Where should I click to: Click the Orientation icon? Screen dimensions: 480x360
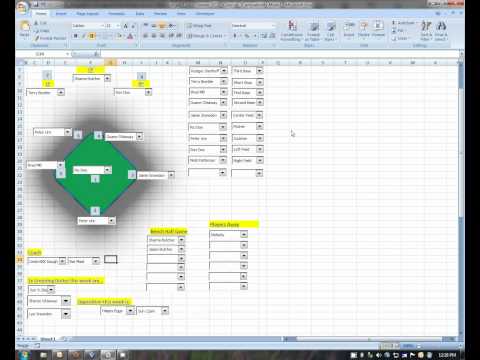point(172,25)
